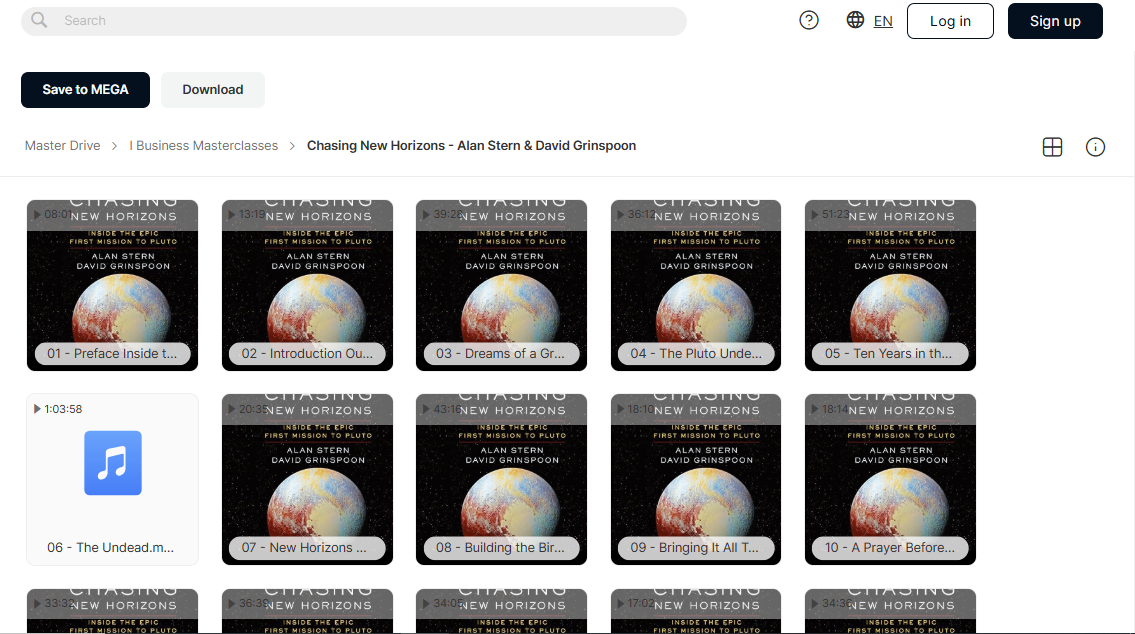Image resolution: width=1135 pixels, height=634 pixels.
Task: Click the blue music note icon
Action: coord(113,463)
